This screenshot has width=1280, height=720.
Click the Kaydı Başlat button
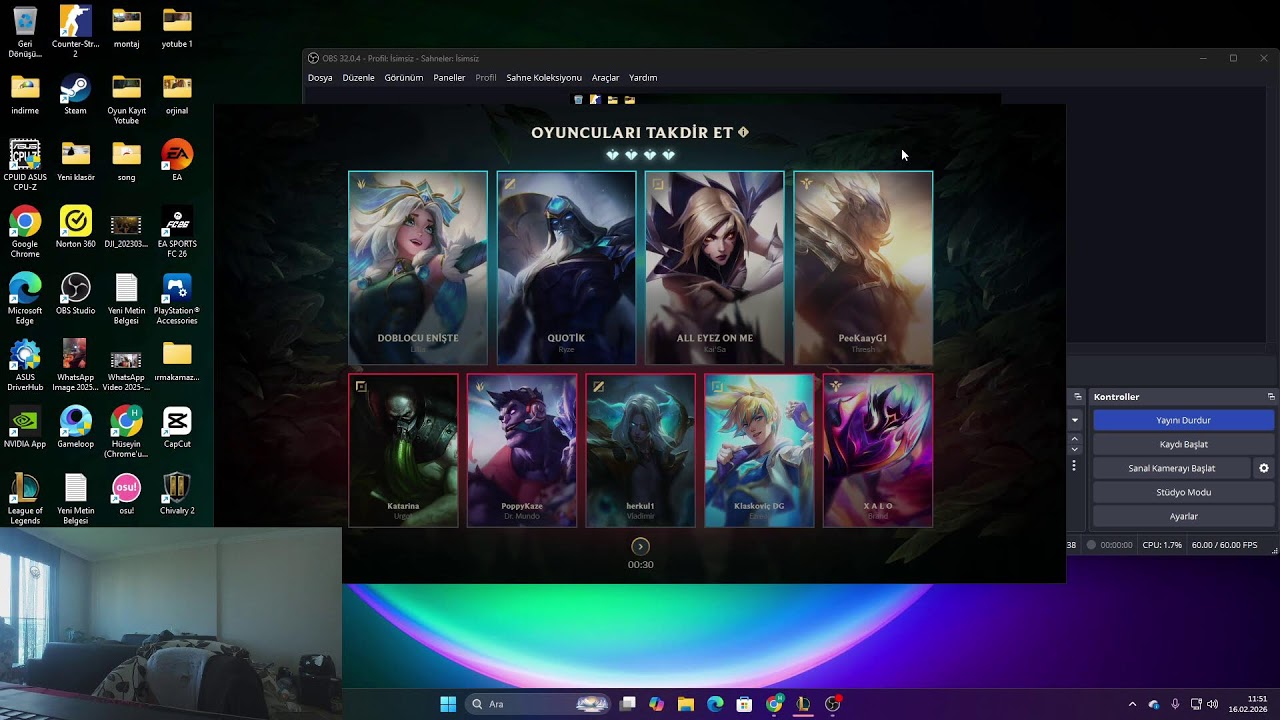1183,444
